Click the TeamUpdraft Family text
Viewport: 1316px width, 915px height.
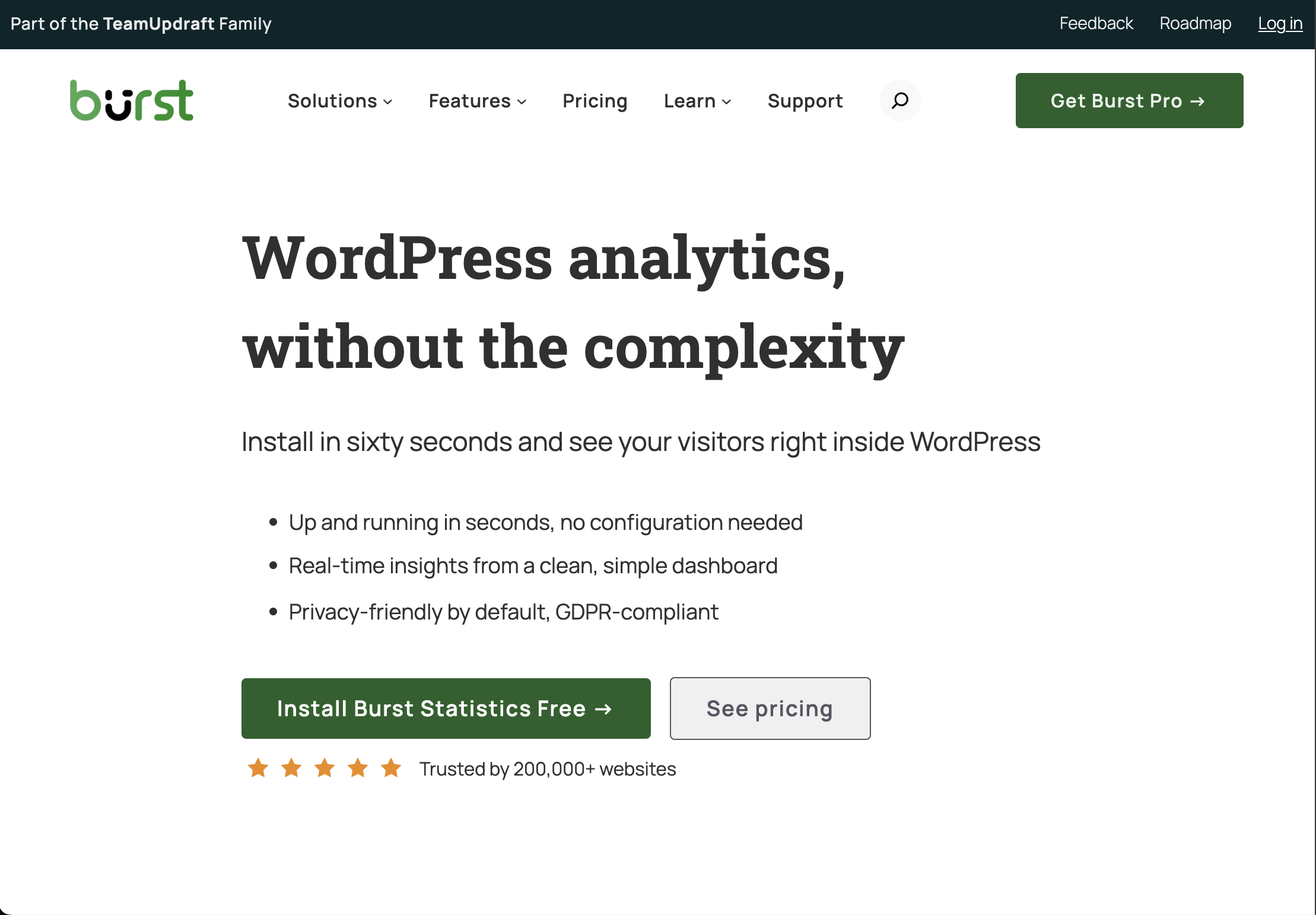point(187,24)
